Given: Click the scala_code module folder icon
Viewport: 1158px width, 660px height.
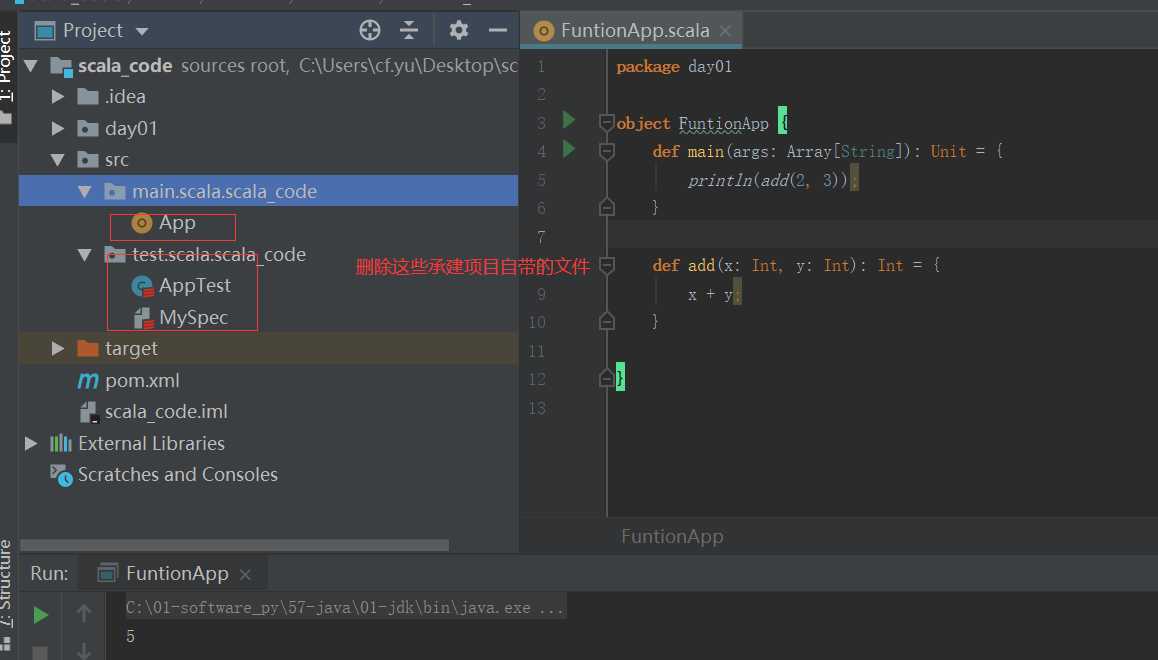Looking at the screenshot, I should pyautogui.click(x=61, y=66).
